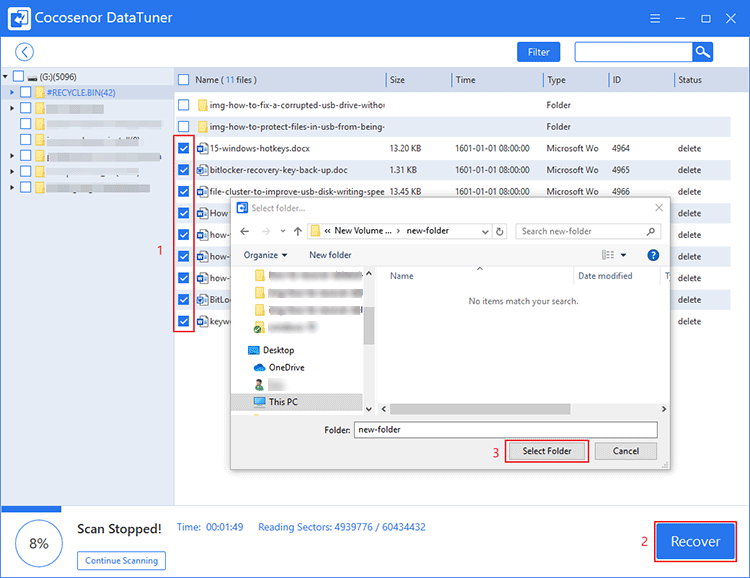Sort by Name column in folder dialog
Image resolution: width=750 pixels, height=578 pixels.
[x=401, y=276]
